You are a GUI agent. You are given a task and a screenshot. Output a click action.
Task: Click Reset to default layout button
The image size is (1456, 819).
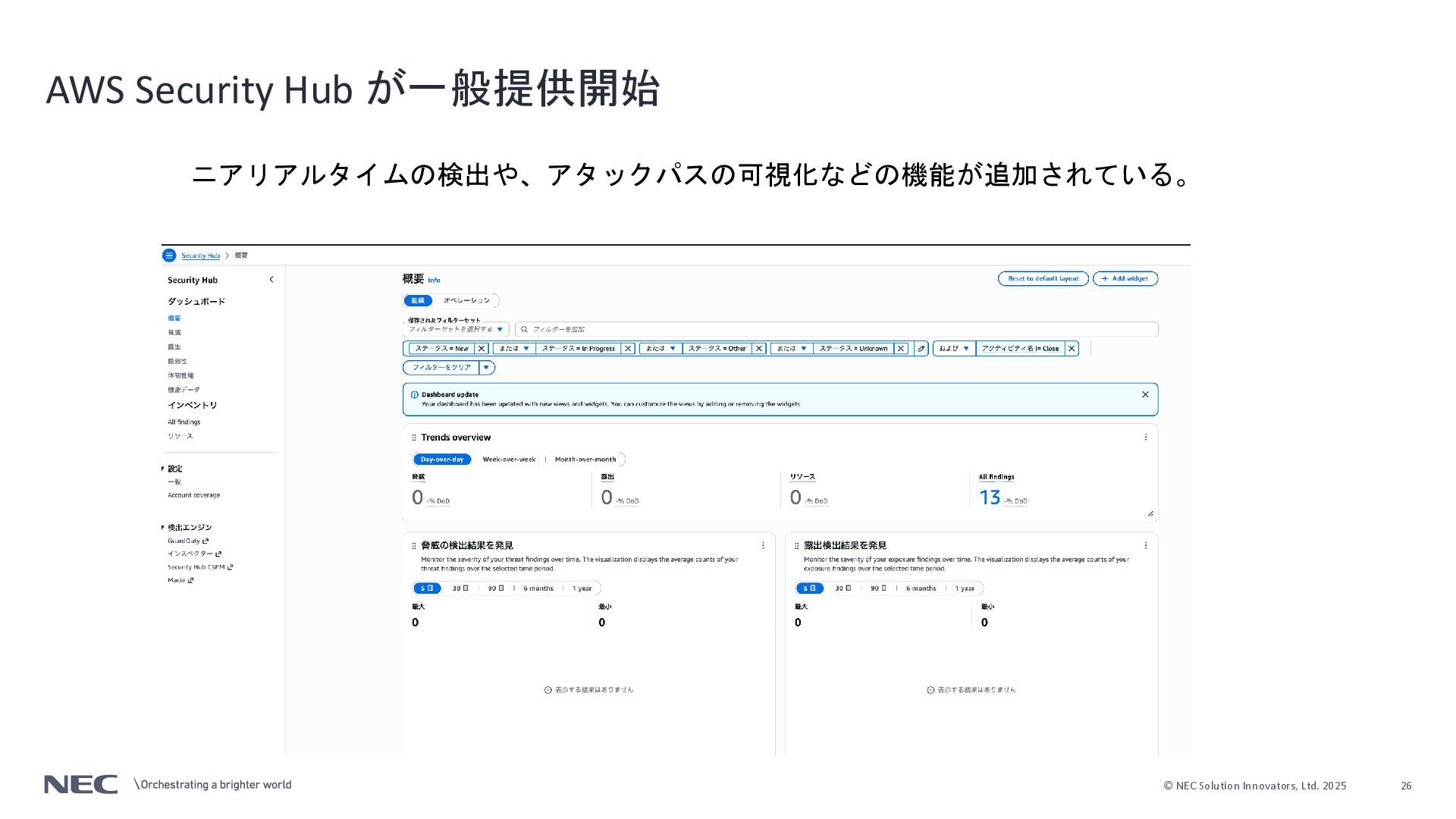tap(1043, 279)
